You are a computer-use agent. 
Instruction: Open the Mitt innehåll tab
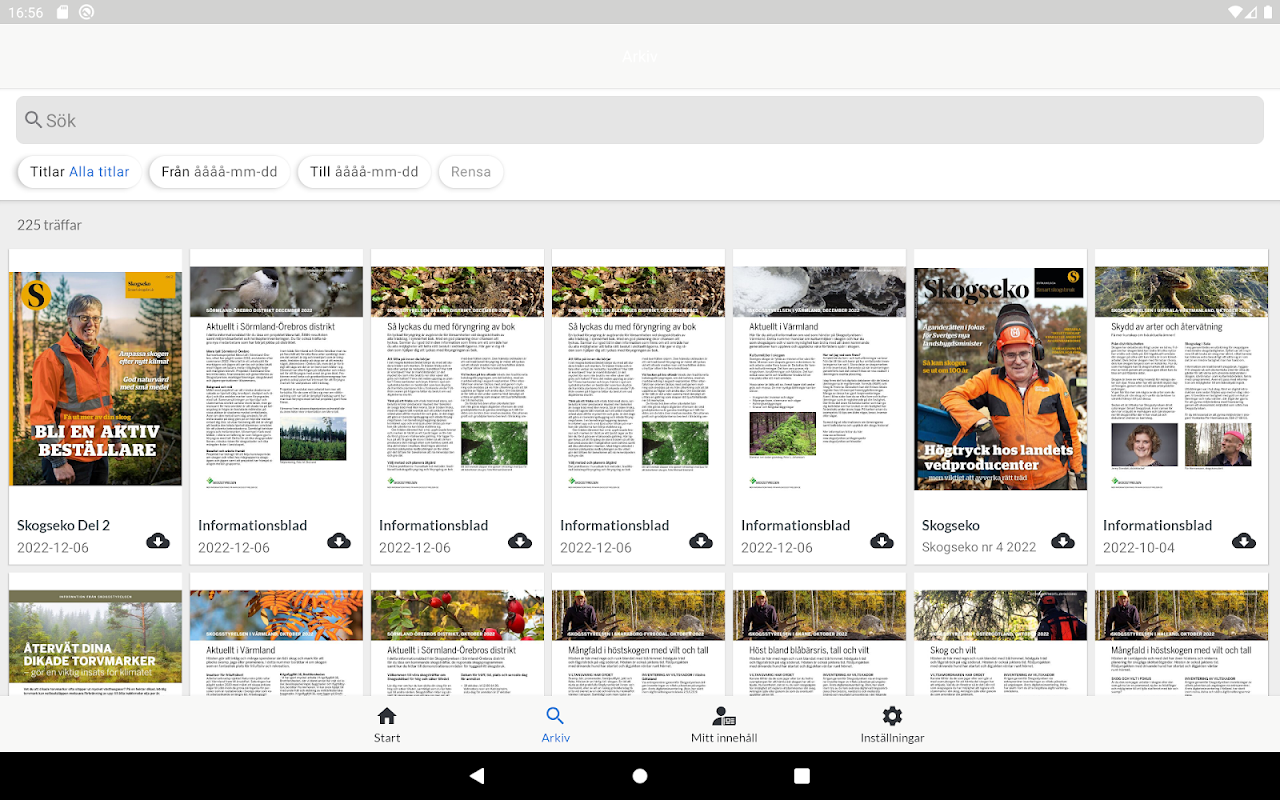pyautogui.click(x=724, y=725)
